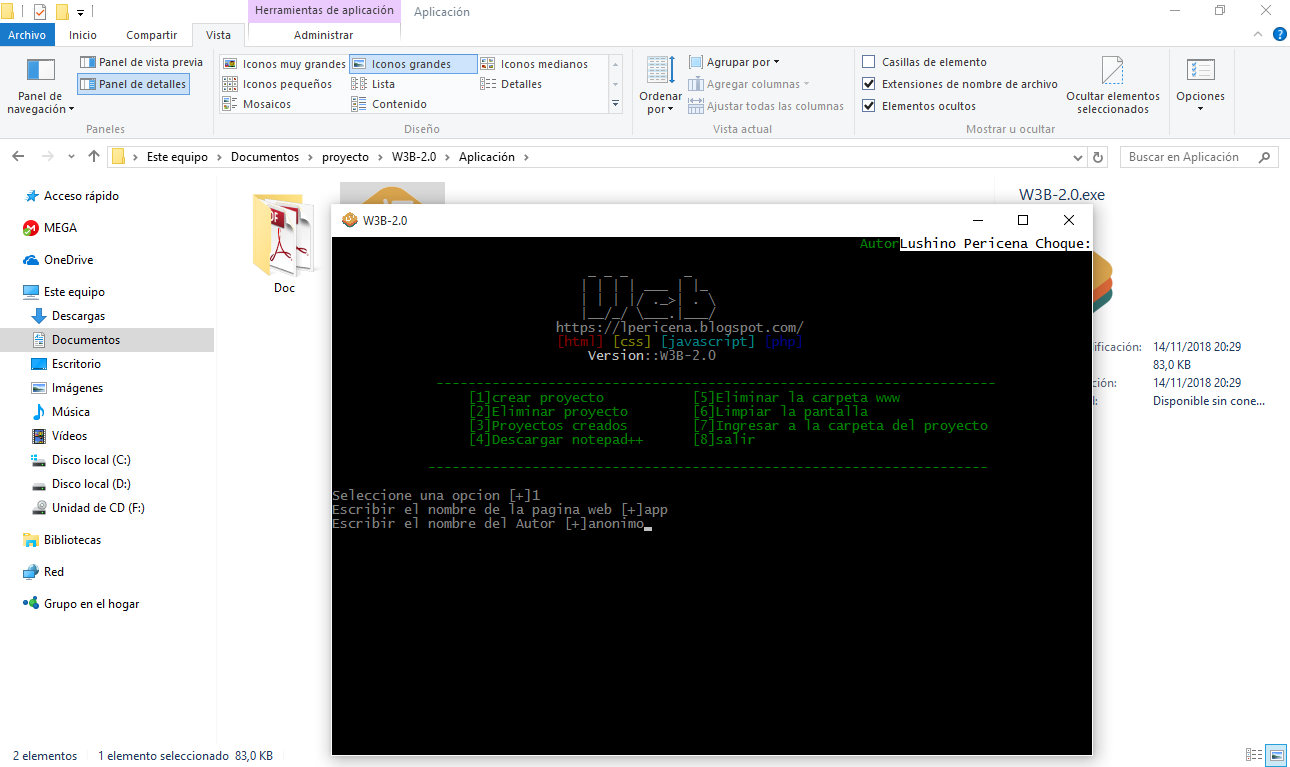Switch to the Inicio ribbon tab

83,35
